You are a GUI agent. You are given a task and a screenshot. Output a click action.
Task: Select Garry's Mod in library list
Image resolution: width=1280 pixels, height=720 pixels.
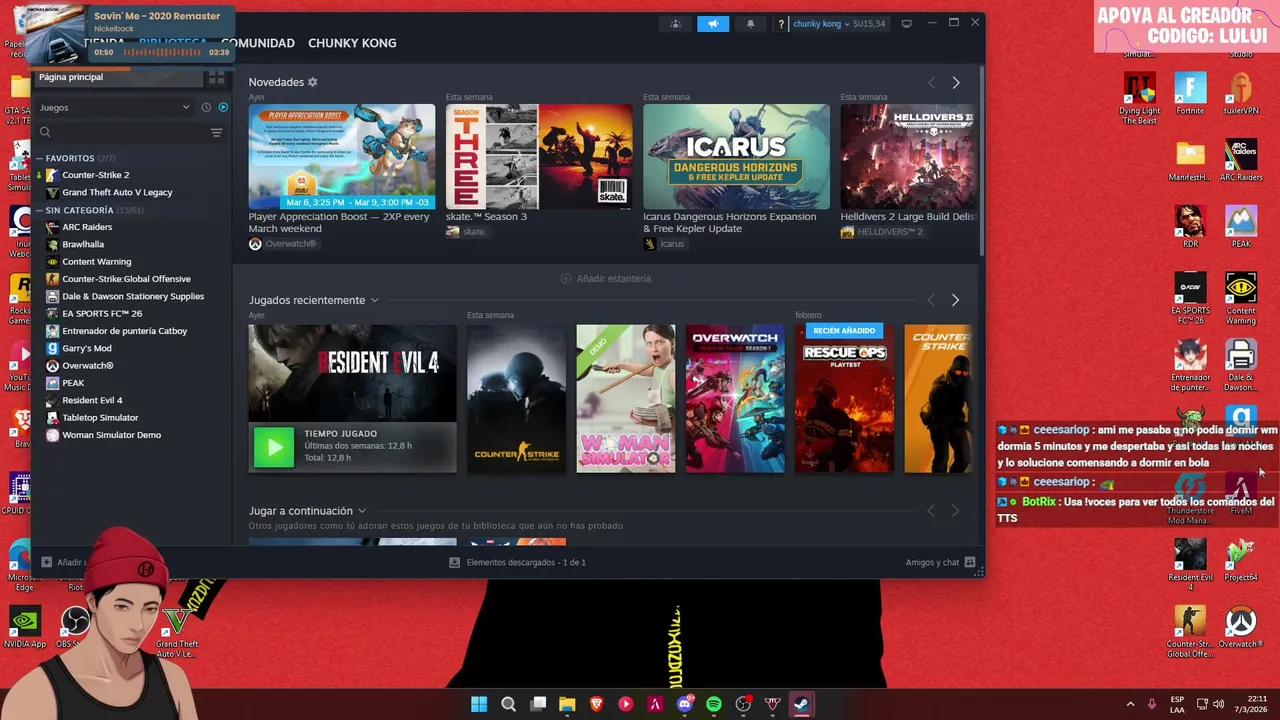tap(87, 348)
